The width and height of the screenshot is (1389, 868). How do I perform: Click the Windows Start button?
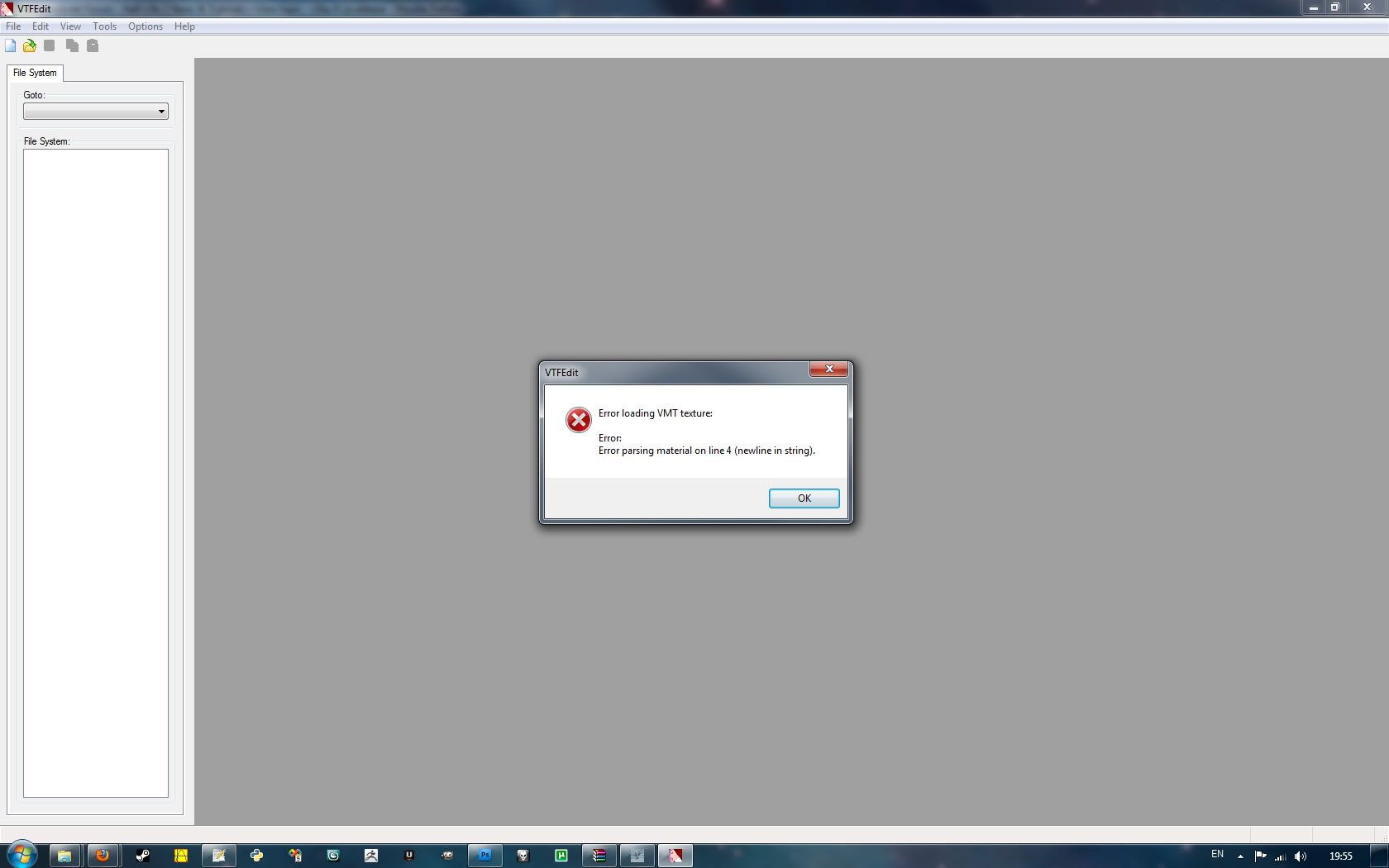[22, 854]
